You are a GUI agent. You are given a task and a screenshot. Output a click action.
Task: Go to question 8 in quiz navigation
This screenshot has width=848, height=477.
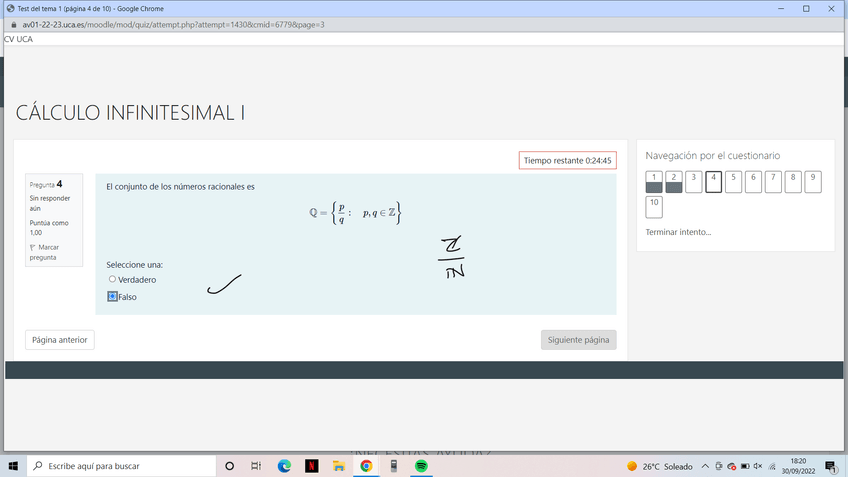pos(793,182)
